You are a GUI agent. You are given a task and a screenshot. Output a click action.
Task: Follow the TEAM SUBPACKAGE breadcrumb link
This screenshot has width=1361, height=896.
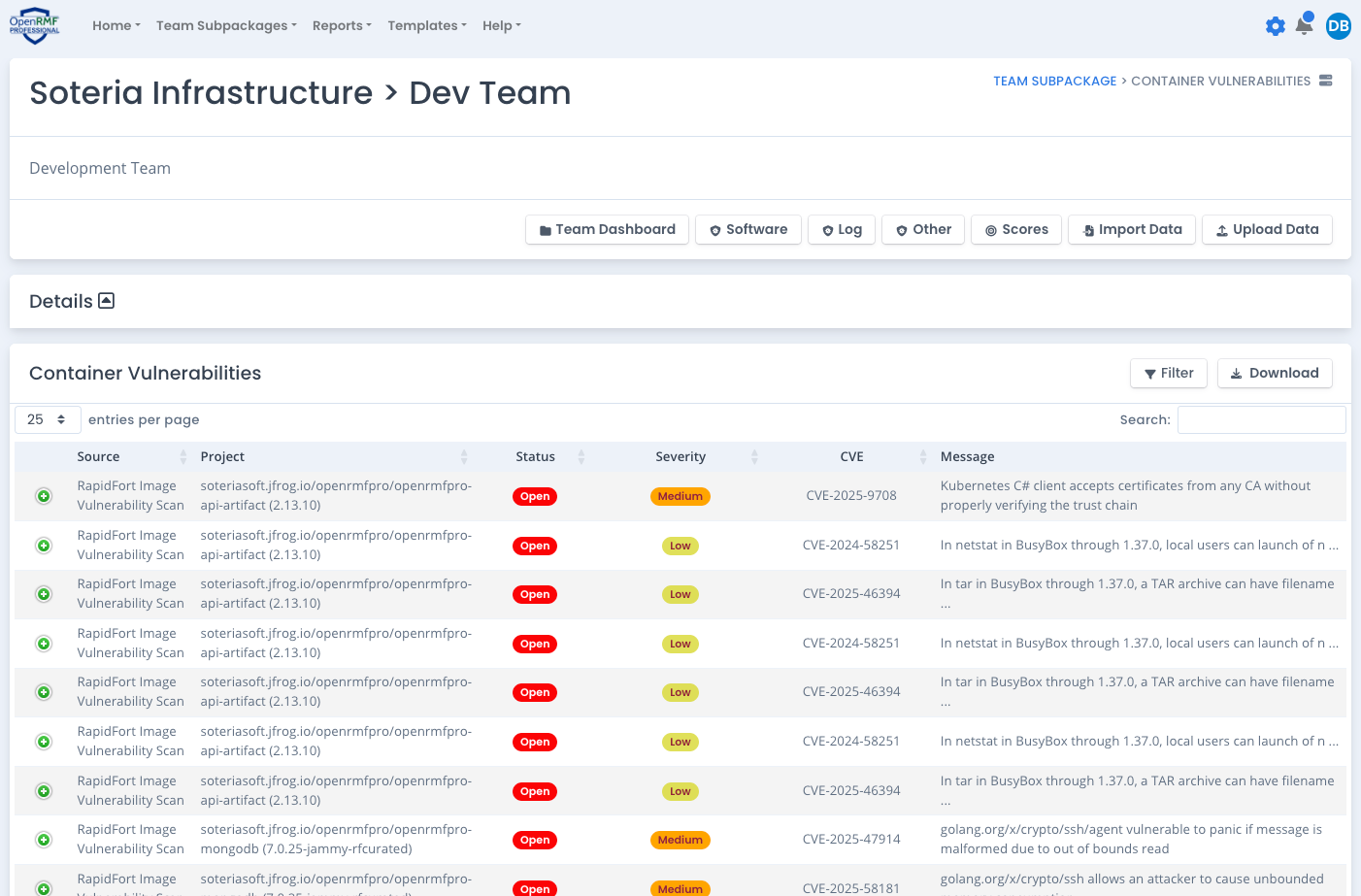pyautogui.click(x=1054, y=81)
